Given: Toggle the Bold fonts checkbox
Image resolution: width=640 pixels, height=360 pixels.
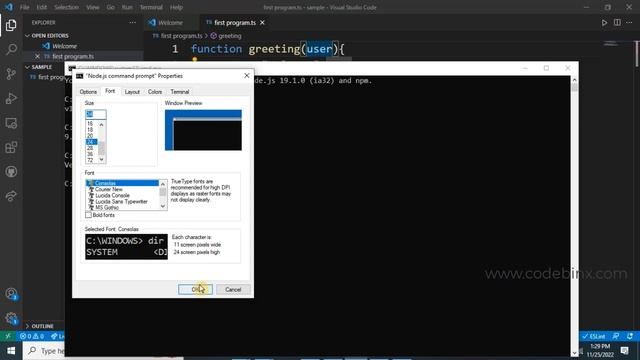Looking at the screenshot, I should tap(88, 215).
